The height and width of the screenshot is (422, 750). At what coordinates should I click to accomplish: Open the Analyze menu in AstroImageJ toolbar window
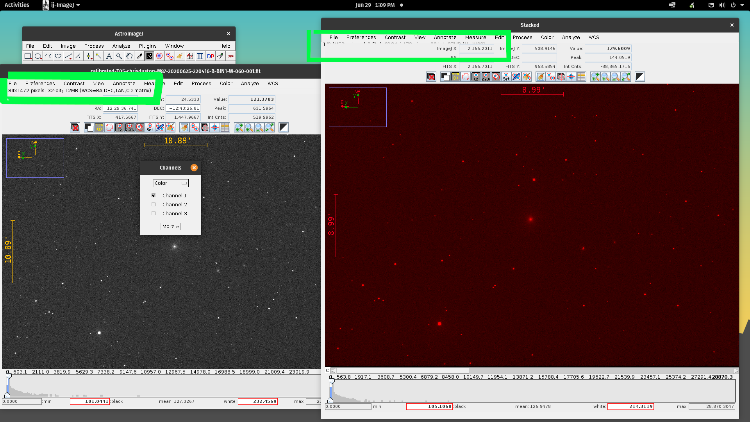pyautogui.click(x=121, y=46)
